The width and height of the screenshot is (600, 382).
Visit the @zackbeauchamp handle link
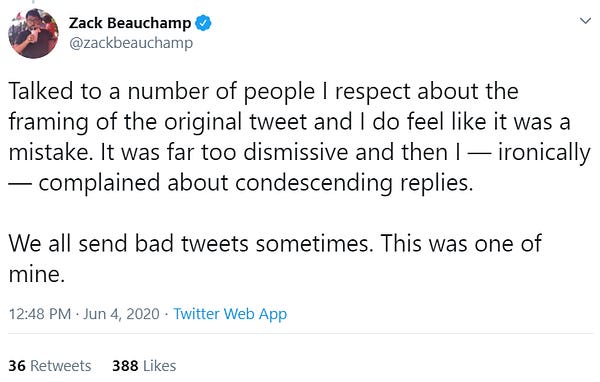(x=131, y=43)
